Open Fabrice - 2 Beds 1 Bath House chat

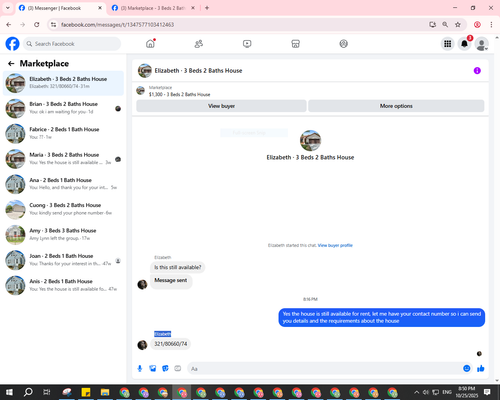pyautogui.click(x=63, y=133)
